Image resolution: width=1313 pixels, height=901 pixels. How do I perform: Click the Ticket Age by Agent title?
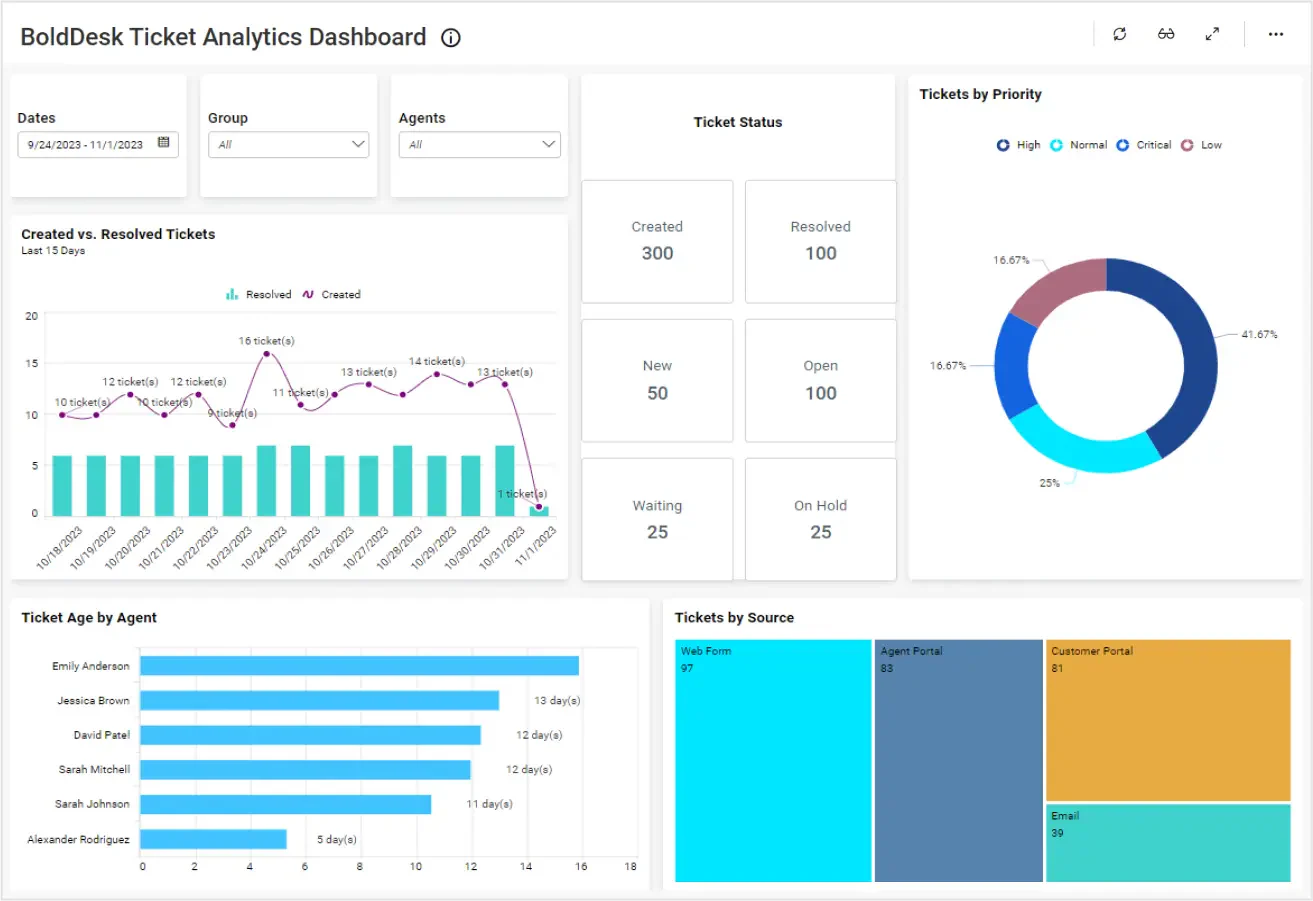(89, 618)
